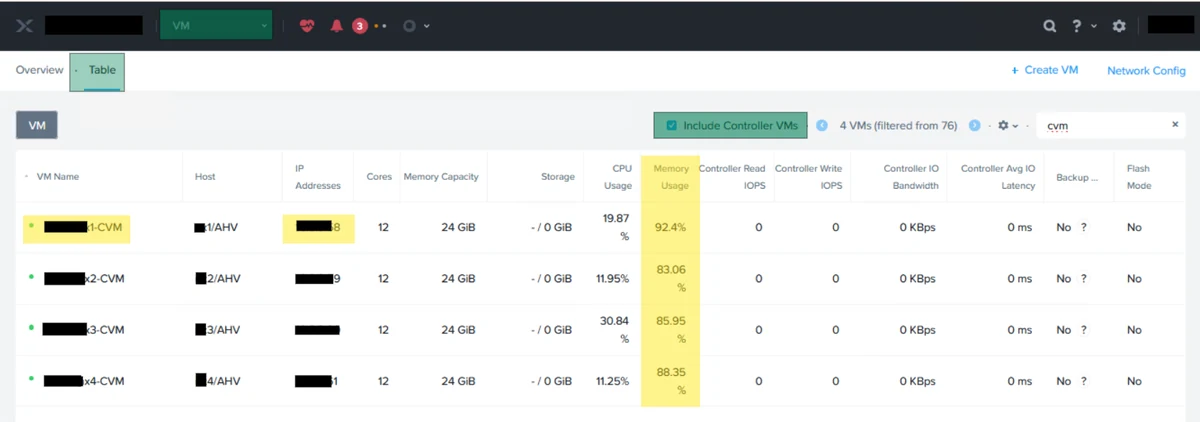Image resolution: width=1200 pixels, height=422 pixels.
Task: Click the 88.35 % memory usage value
Action: coord(671,381)
